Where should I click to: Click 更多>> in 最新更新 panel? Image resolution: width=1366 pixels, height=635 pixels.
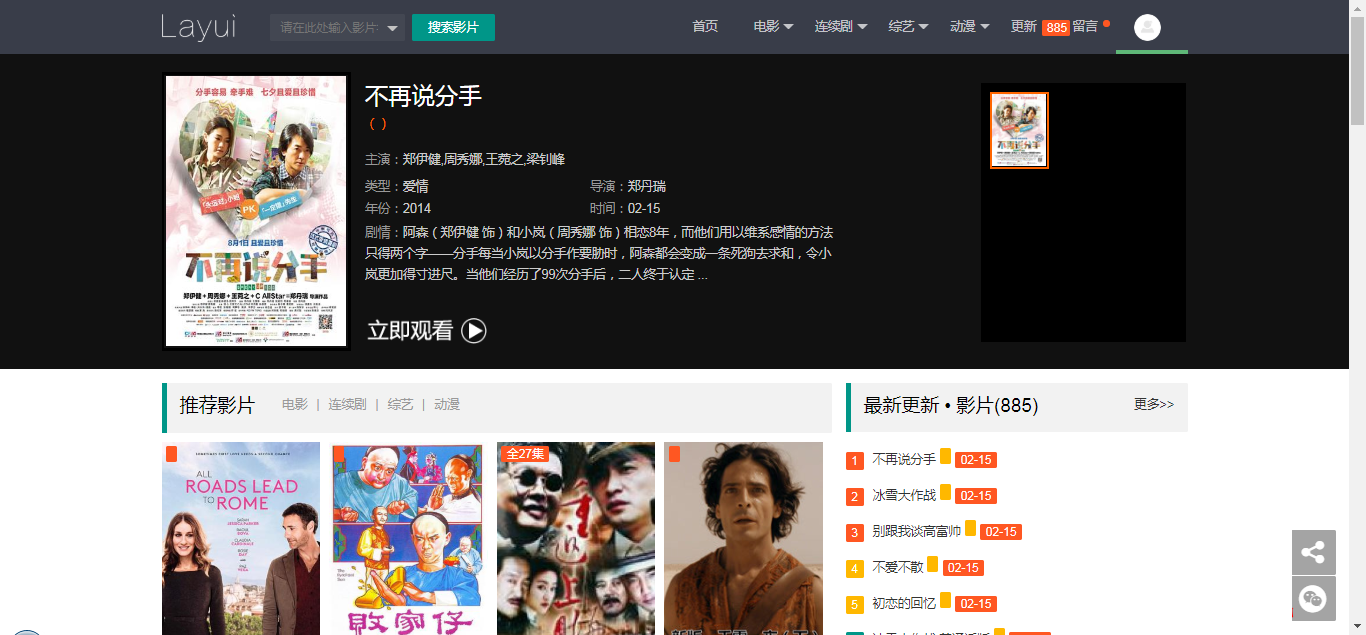click(1154, 405)
